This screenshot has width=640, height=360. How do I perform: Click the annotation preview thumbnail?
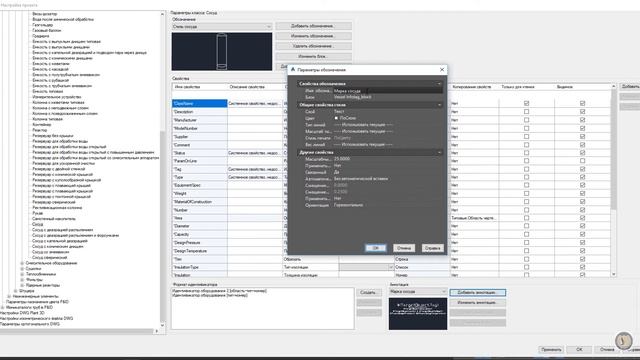418,313
